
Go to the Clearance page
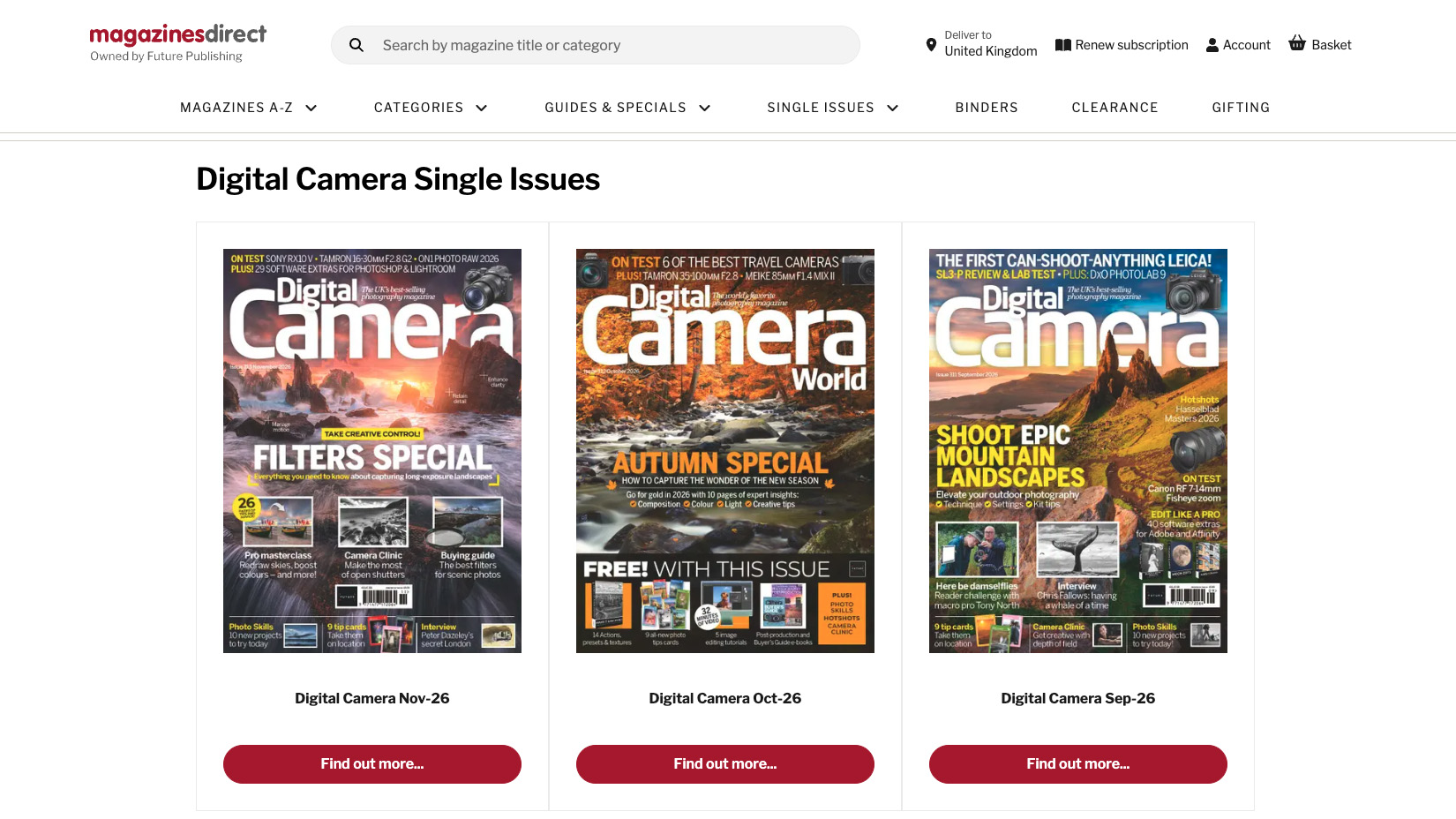pyautogui.click(x=1115, y=108)
